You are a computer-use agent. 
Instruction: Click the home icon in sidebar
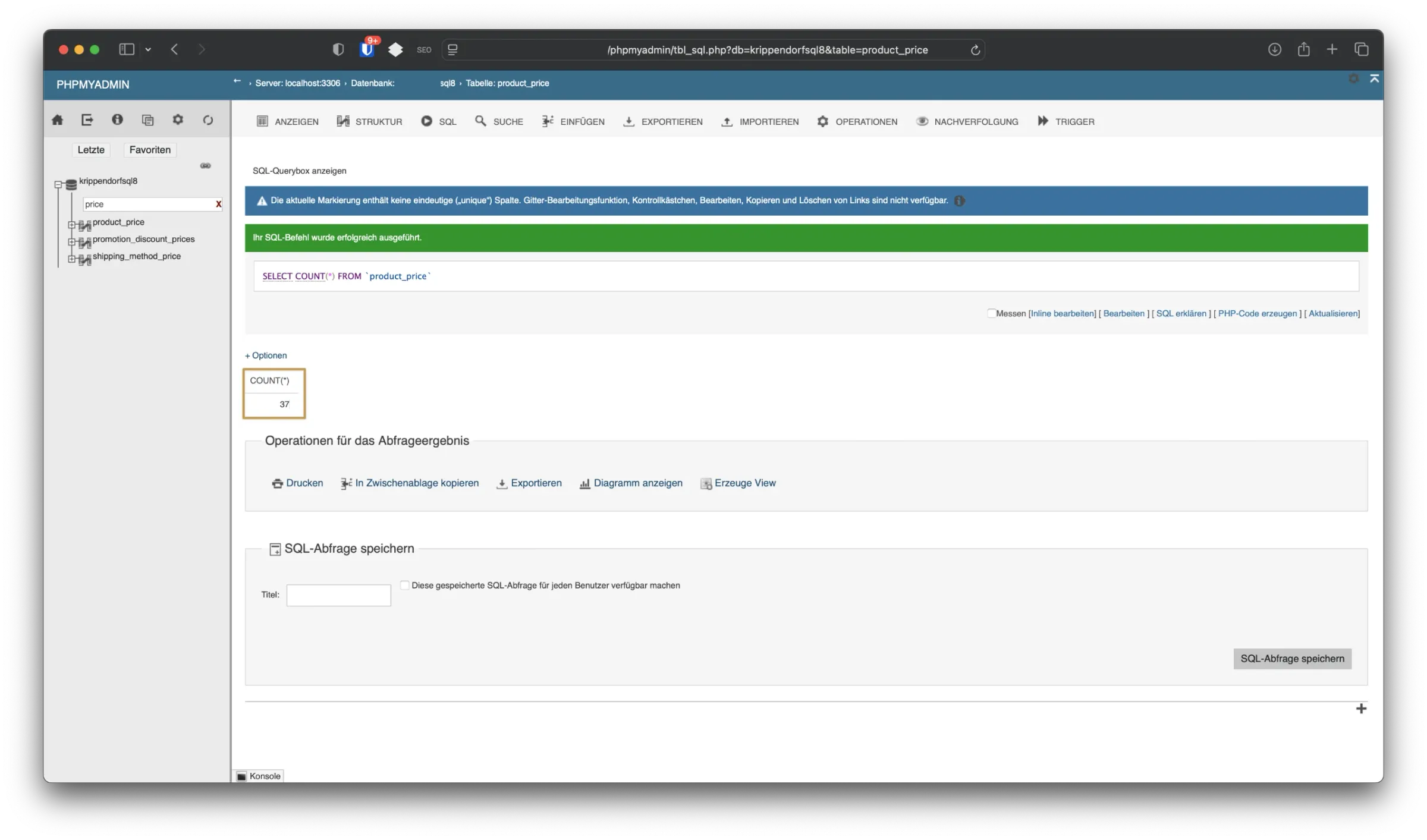[58, 120]
